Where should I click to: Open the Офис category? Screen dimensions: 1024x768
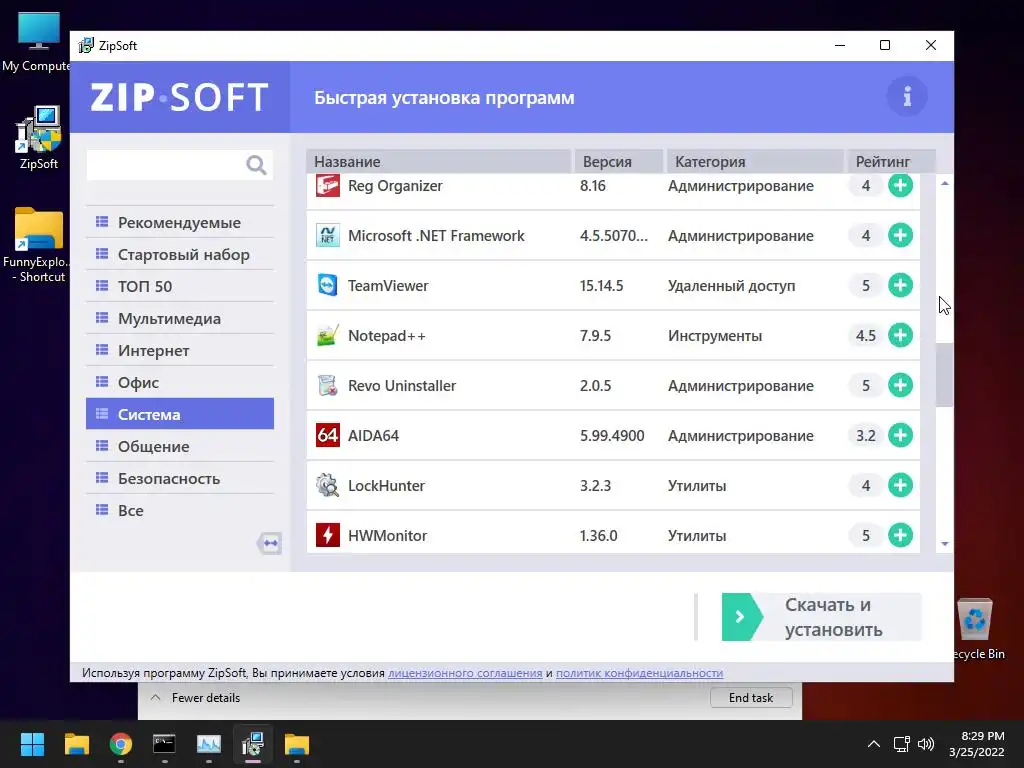(x=180, y=383)
